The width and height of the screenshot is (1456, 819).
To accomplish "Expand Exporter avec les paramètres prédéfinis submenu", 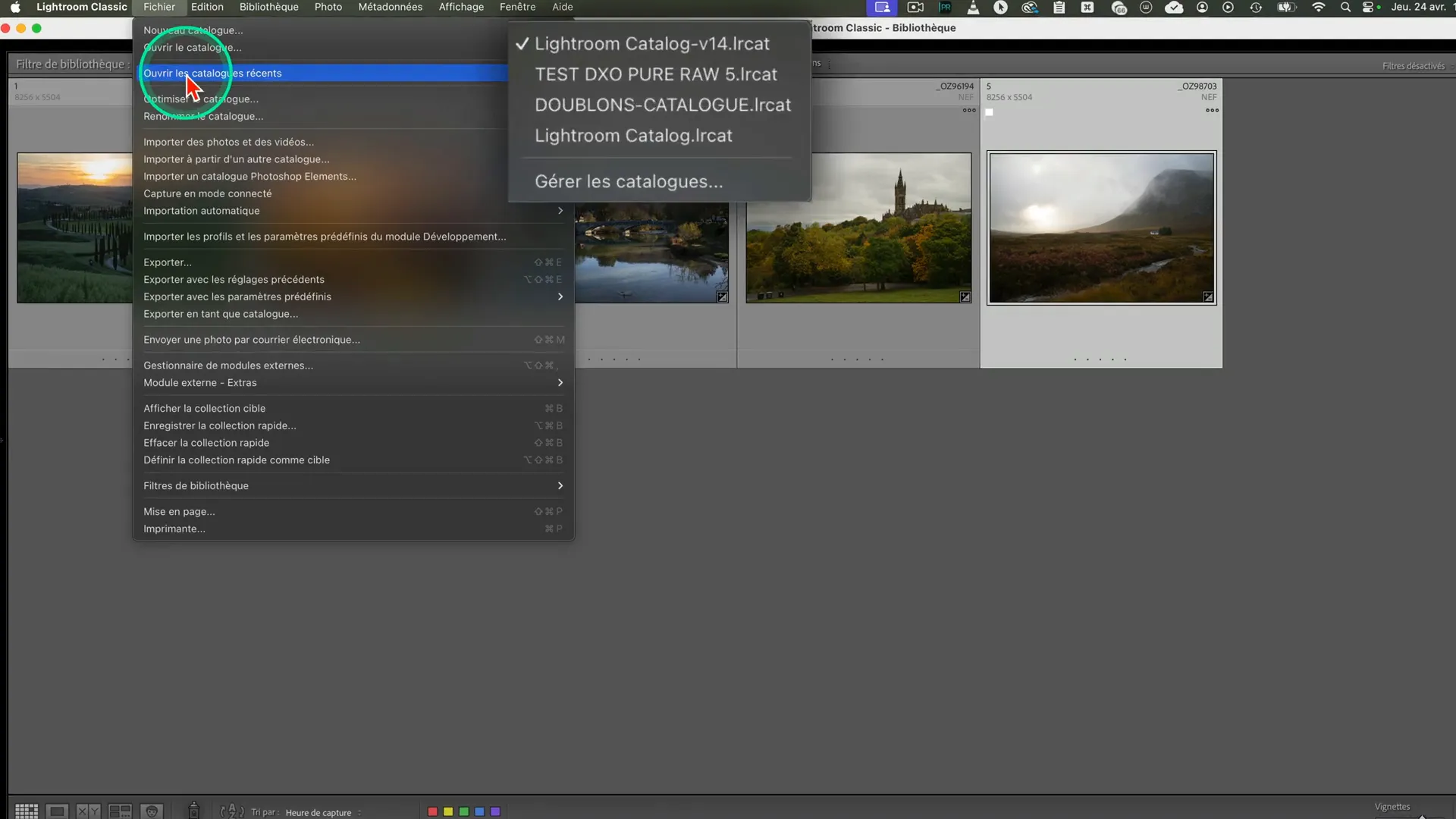I will [x=353, y=297].
